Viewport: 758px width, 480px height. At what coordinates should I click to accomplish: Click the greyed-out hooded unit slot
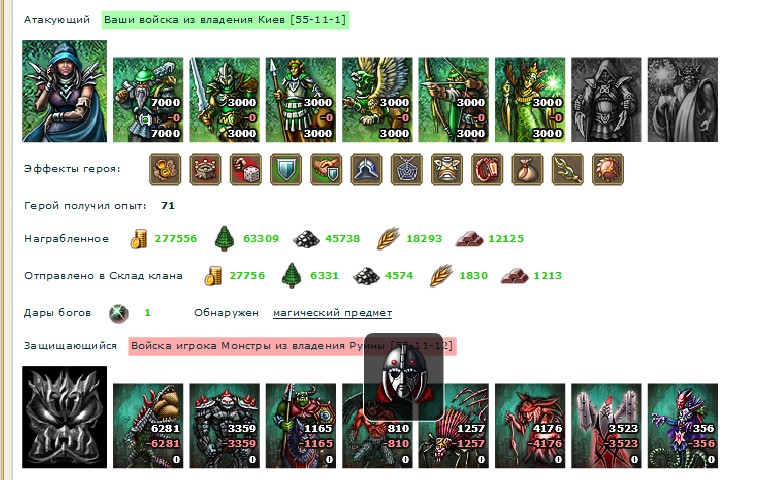pyautogui.click(x=606, y=100)
